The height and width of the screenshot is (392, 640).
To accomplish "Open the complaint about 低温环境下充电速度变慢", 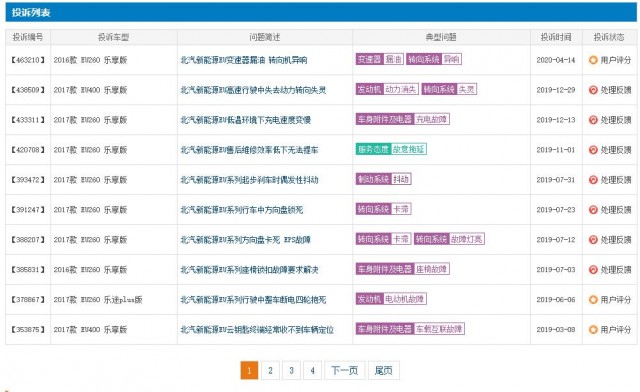I will 246,120.
